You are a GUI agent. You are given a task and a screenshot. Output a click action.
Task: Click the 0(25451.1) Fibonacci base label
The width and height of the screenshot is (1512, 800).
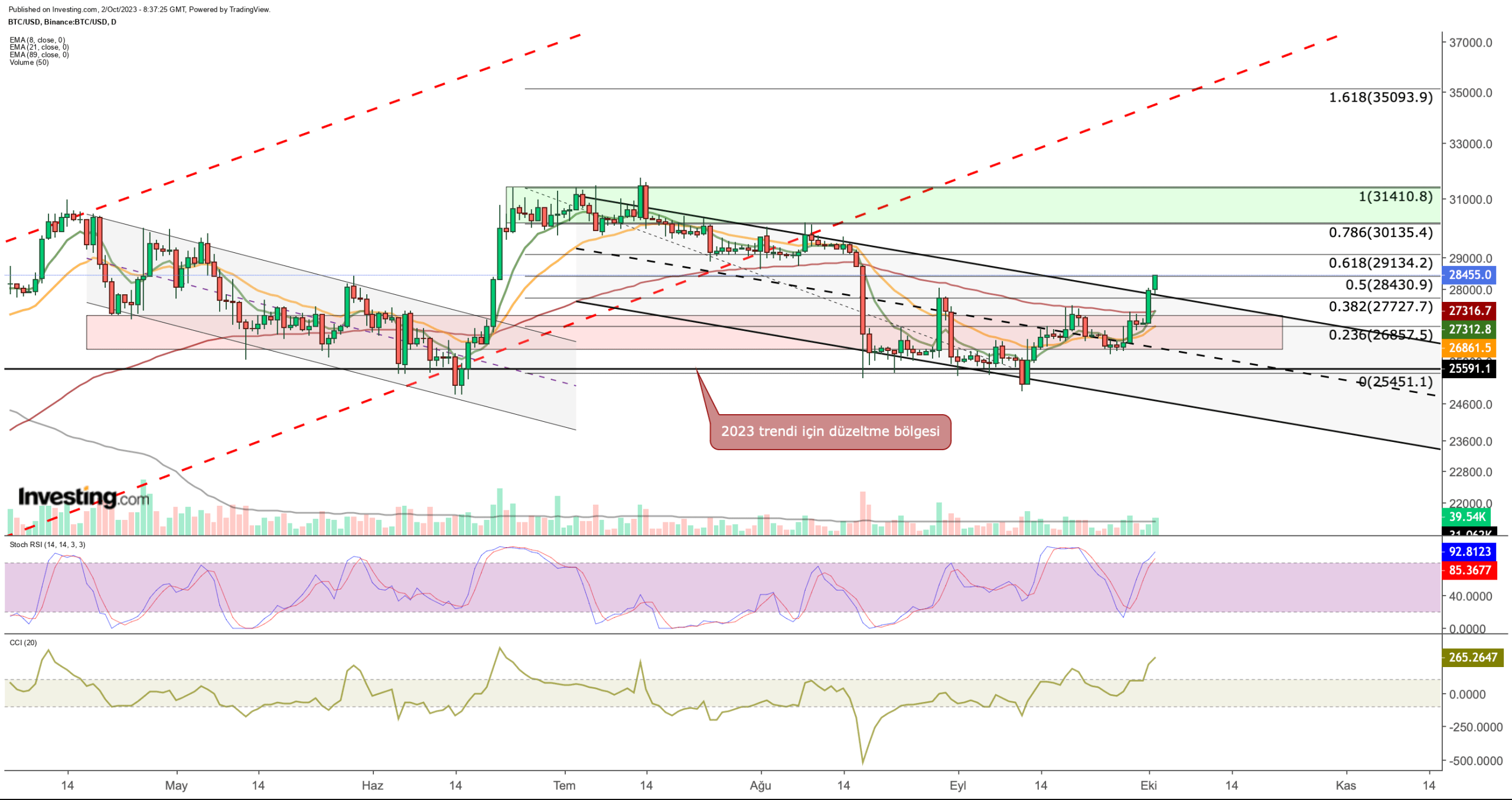pyautogui.click(x=1396, y=382)
